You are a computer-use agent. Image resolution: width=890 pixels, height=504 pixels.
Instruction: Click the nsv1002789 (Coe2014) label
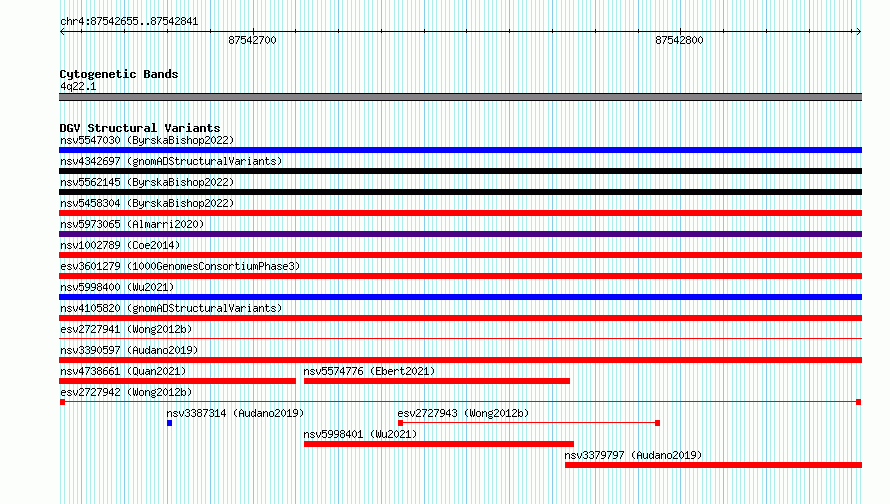click(120, 245)
